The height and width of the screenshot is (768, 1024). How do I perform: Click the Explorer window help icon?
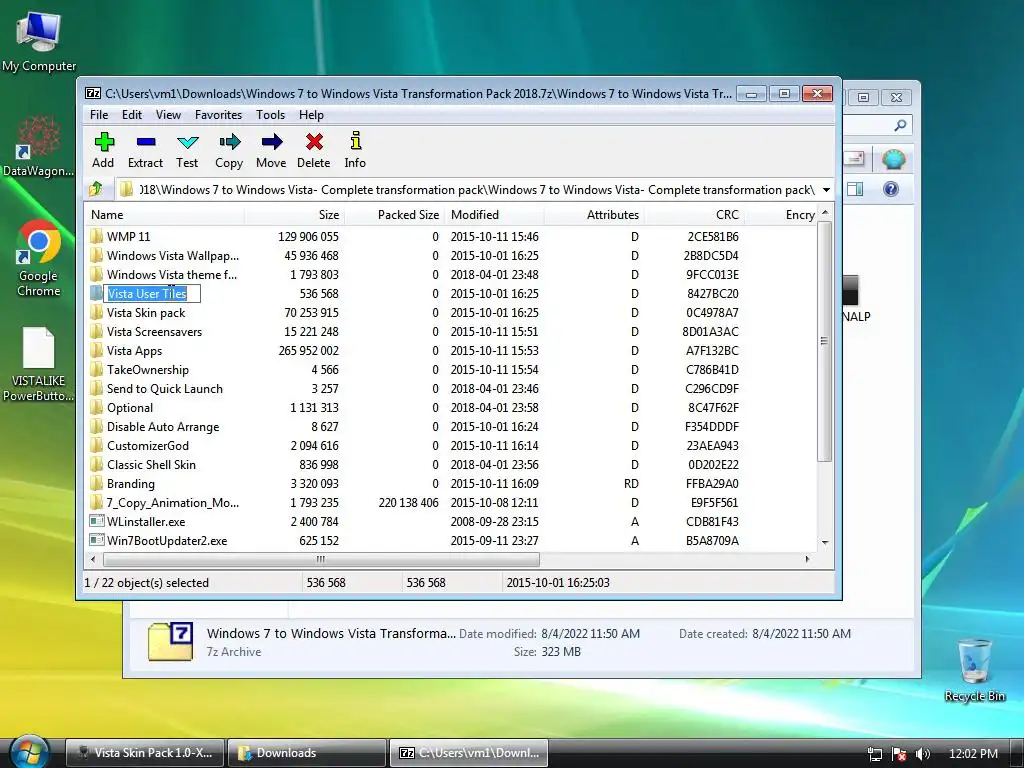(x=891, y=189)
